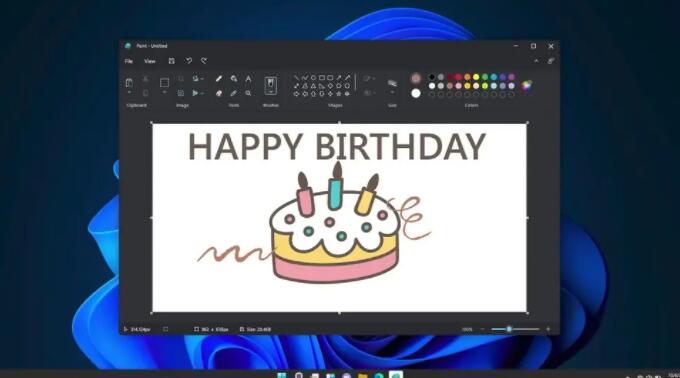Open the File menu
Screen dimensions: 680x378
129,61
